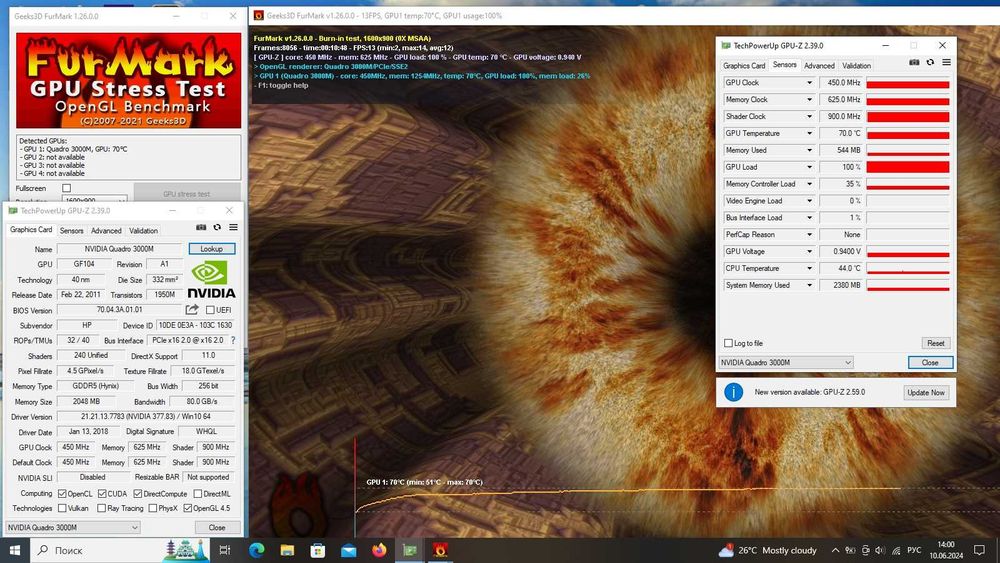The image size is (1000, 563).
Task: Click FurMark logo banner
Action: [129, 81]
